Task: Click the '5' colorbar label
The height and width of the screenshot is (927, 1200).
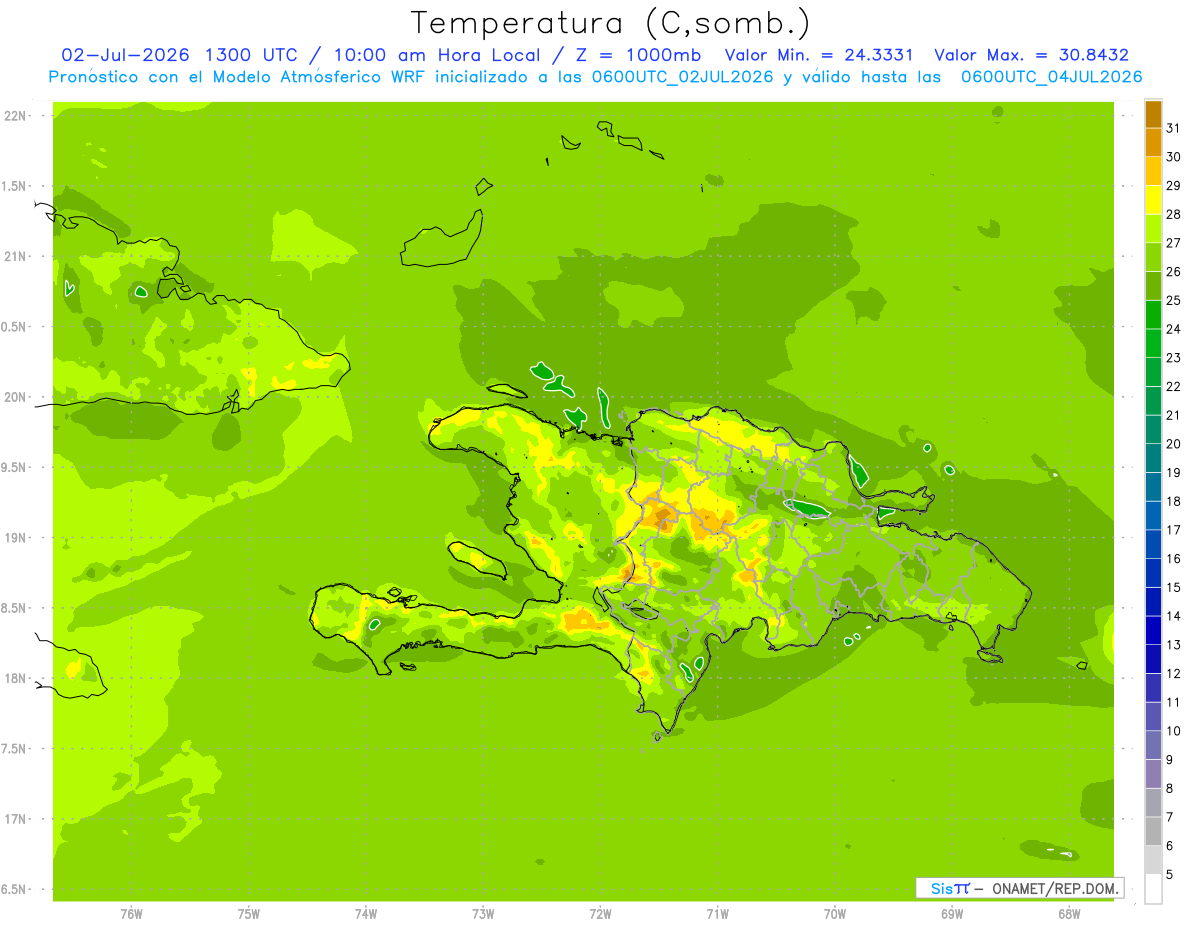Action: (1170, 875)
